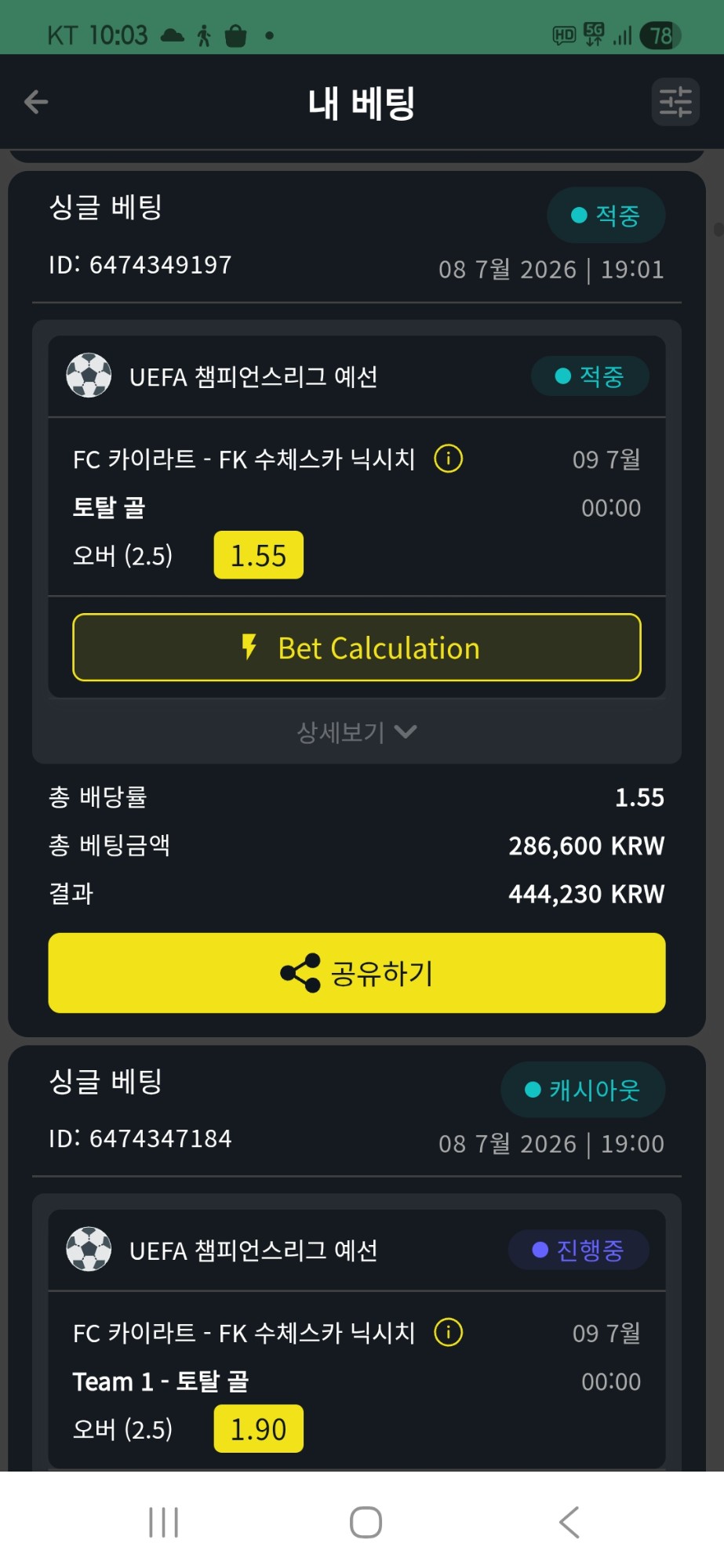Viewport: 724px width, 1568px height.
Task: Tap the 공유하기 share button
Action: [357, 973]
